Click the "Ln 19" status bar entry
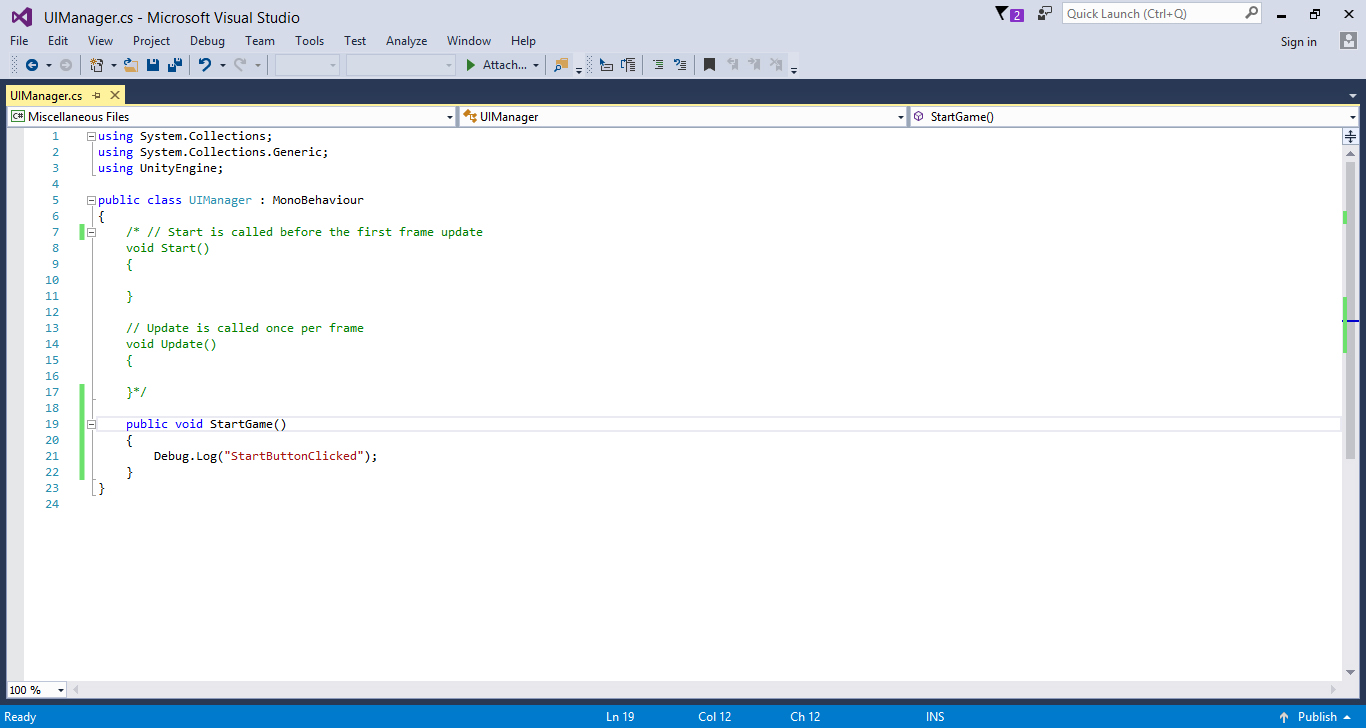 point(620,717)
